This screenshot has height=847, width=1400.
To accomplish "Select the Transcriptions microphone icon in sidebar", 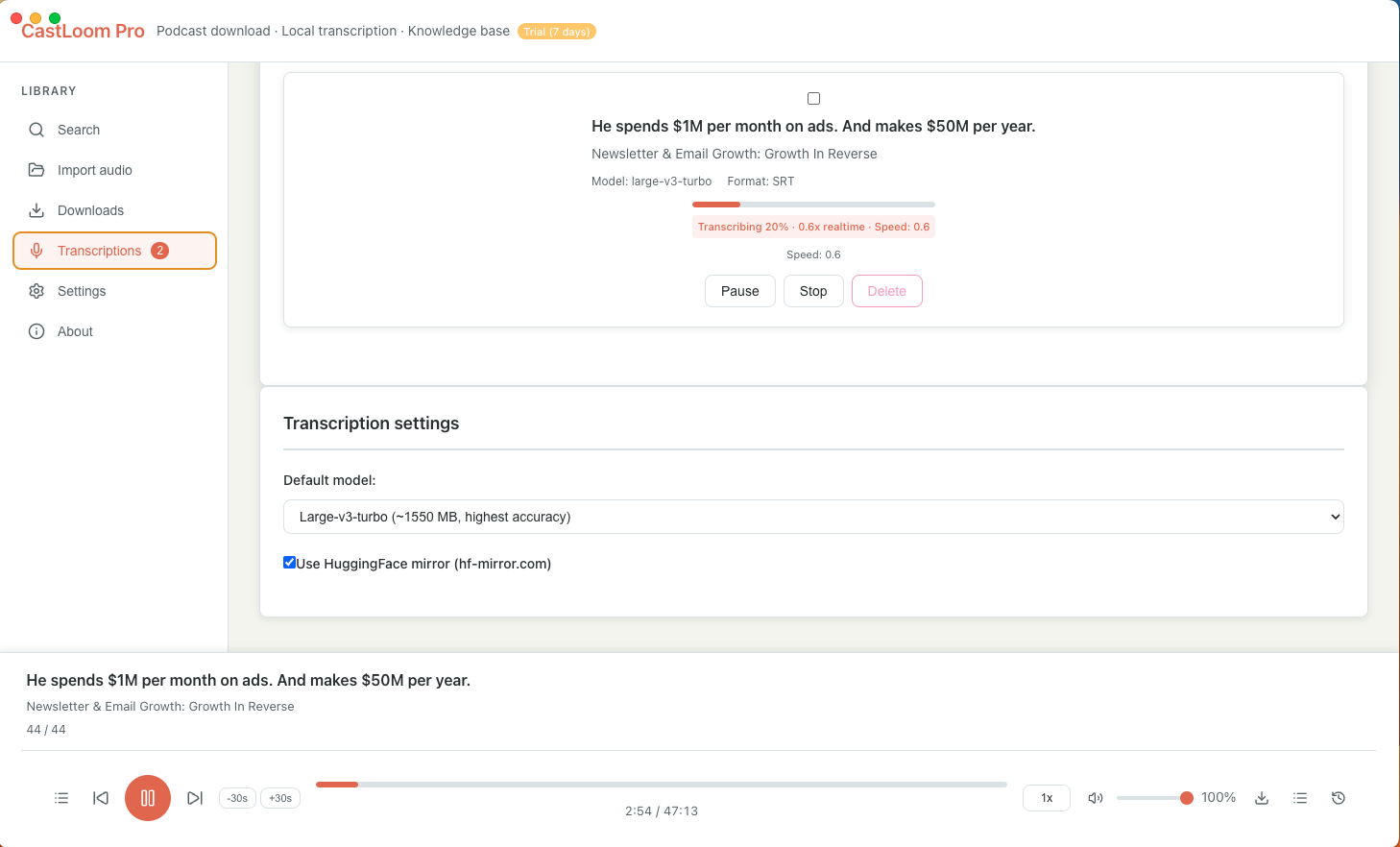I will tap(36, 250).
